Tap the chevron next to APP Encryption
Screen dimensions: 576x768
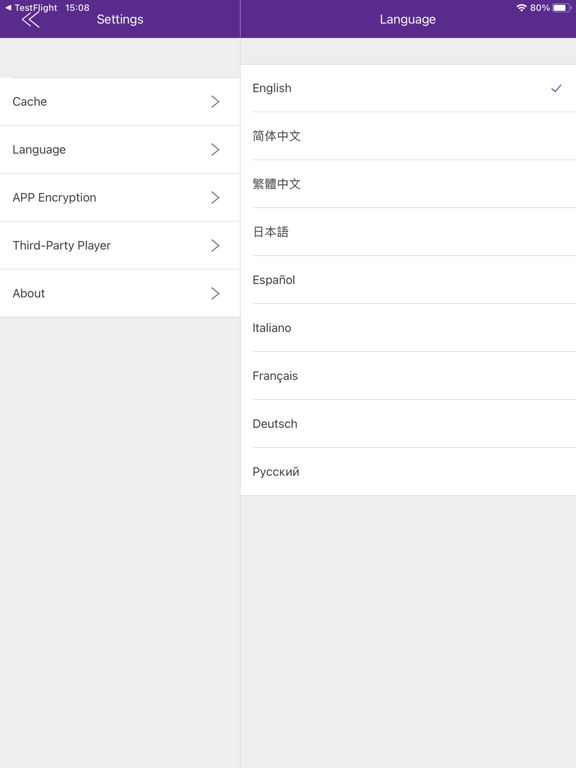point(215,197)
